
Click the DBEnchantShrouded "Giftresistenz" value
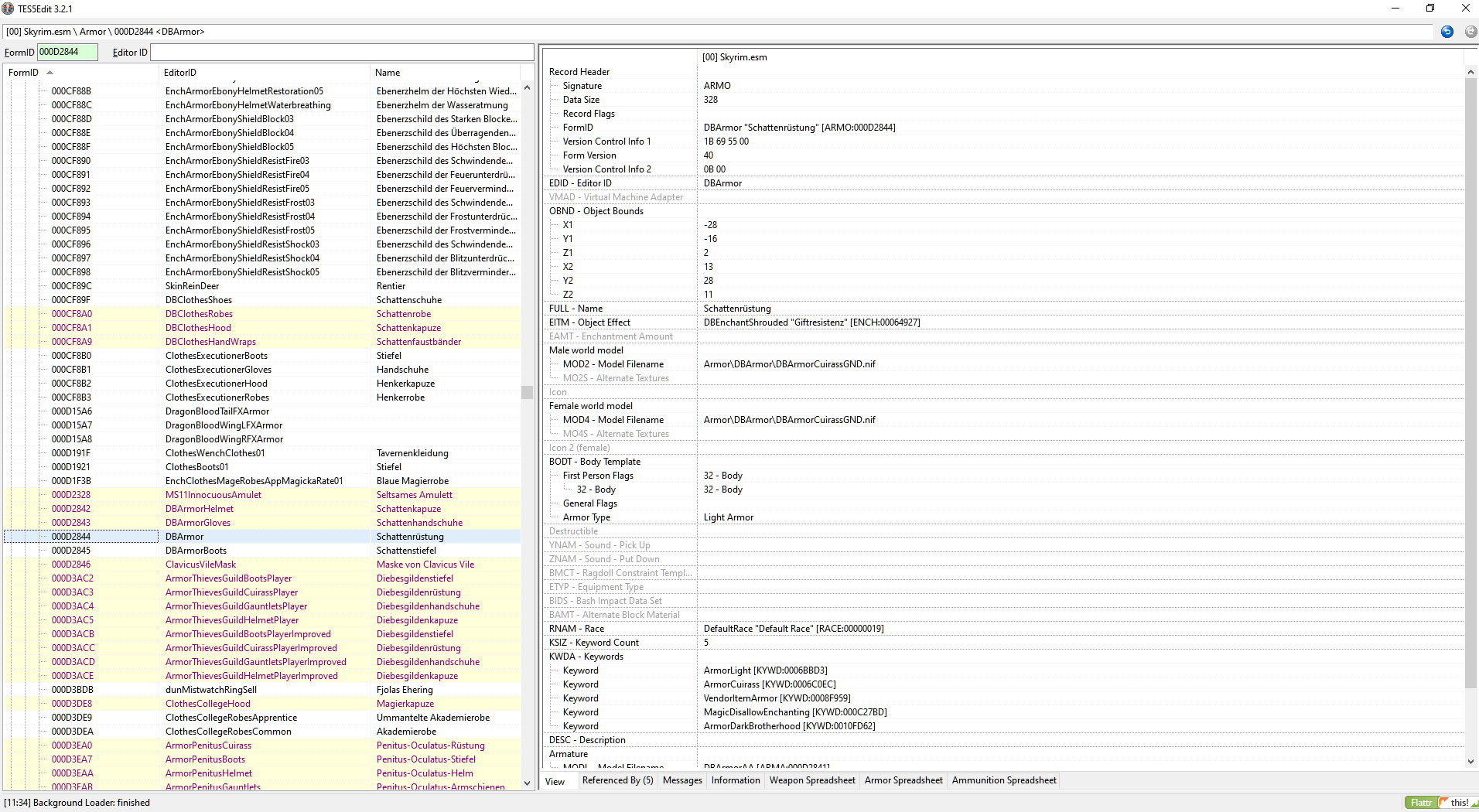(811, 322)
